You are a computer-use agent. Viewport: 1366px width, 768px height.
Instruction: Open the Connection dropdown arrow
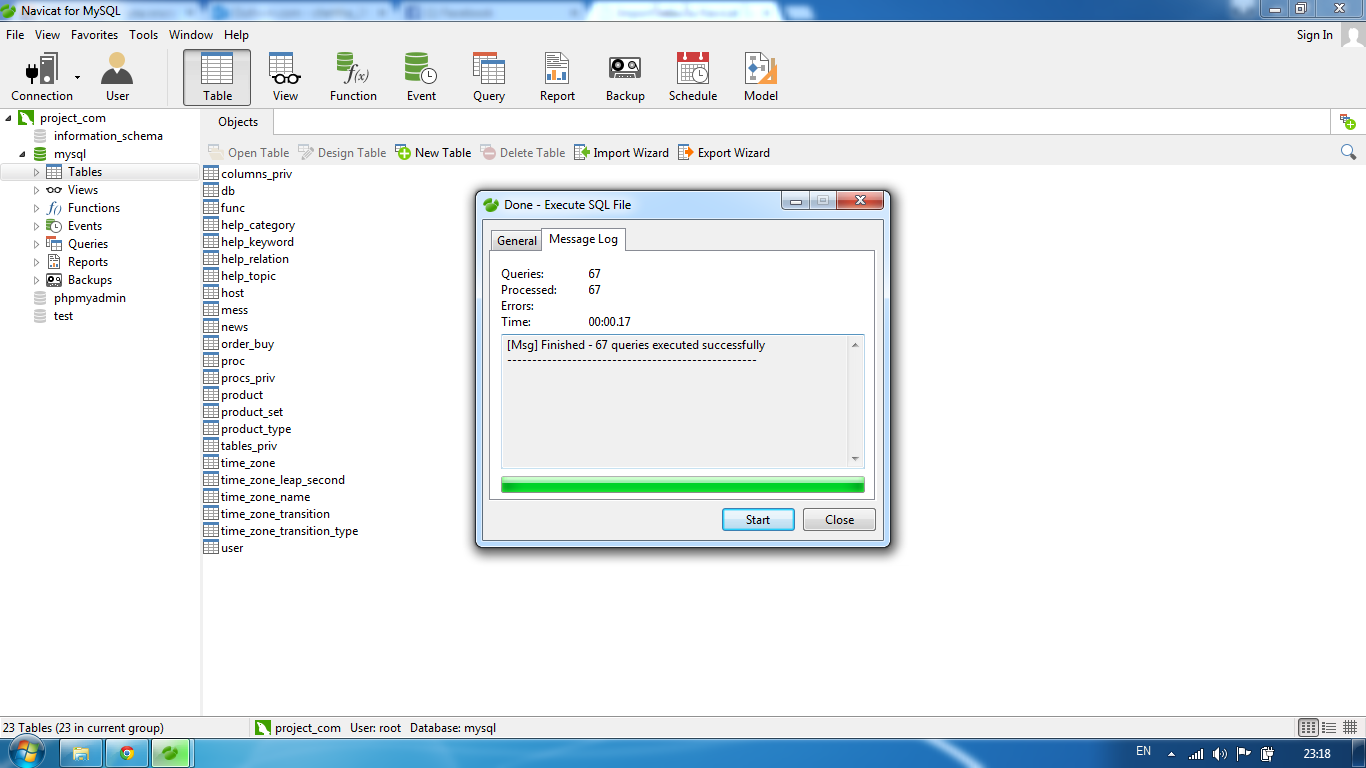(77, 77)
